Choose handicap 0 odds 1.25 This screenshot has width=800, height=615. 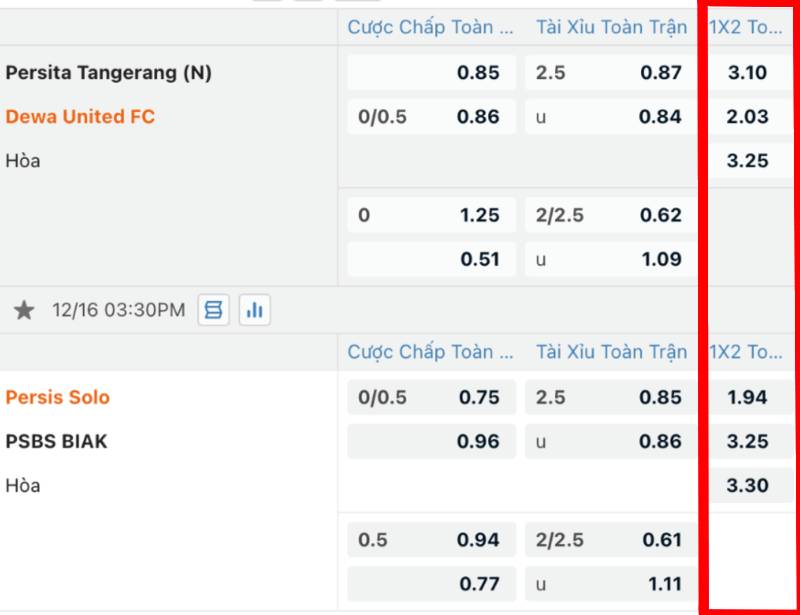coord(431,215)
